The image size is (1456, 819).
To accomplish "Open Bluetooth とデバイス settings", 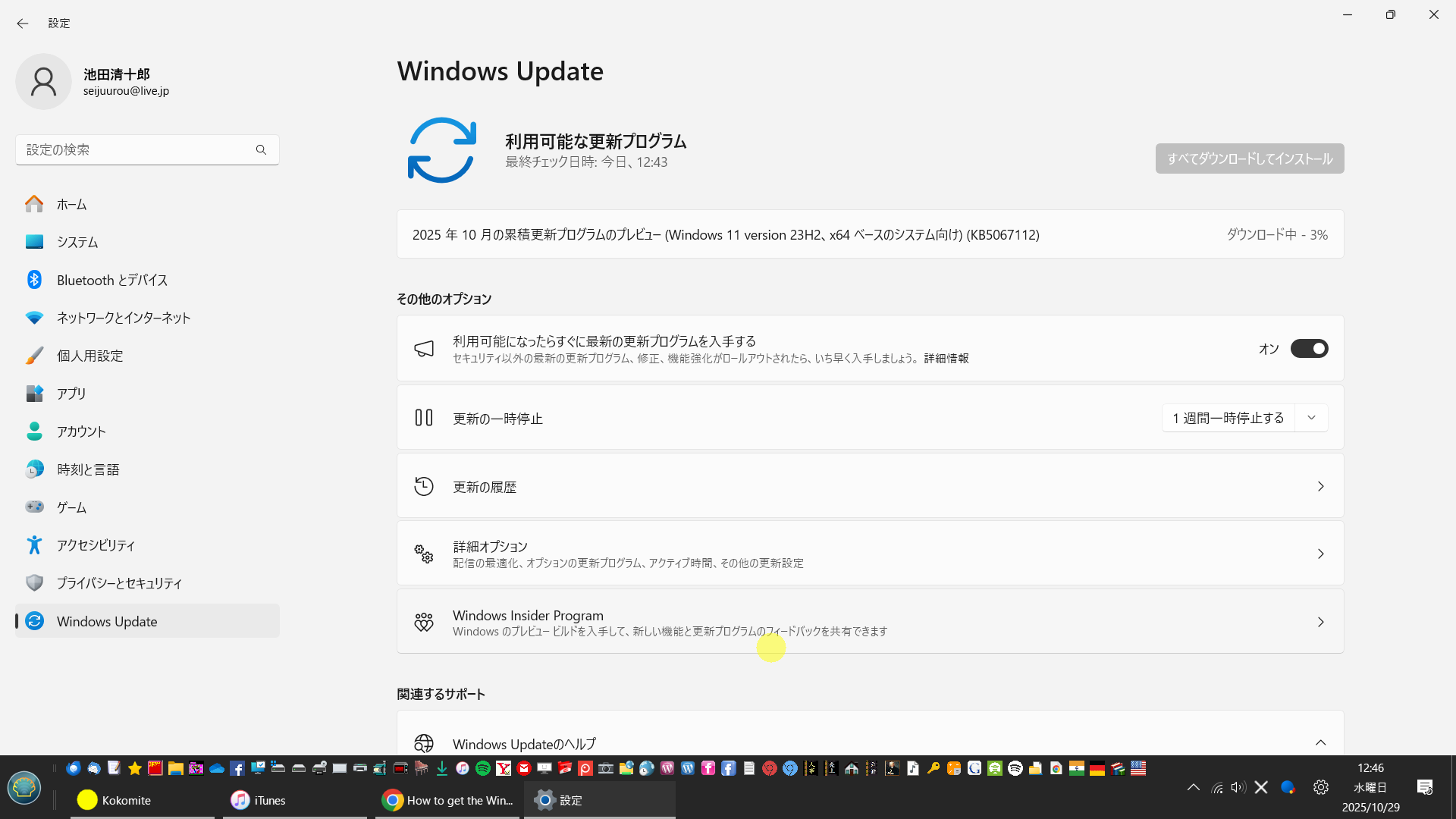I will tap(147, 280).
